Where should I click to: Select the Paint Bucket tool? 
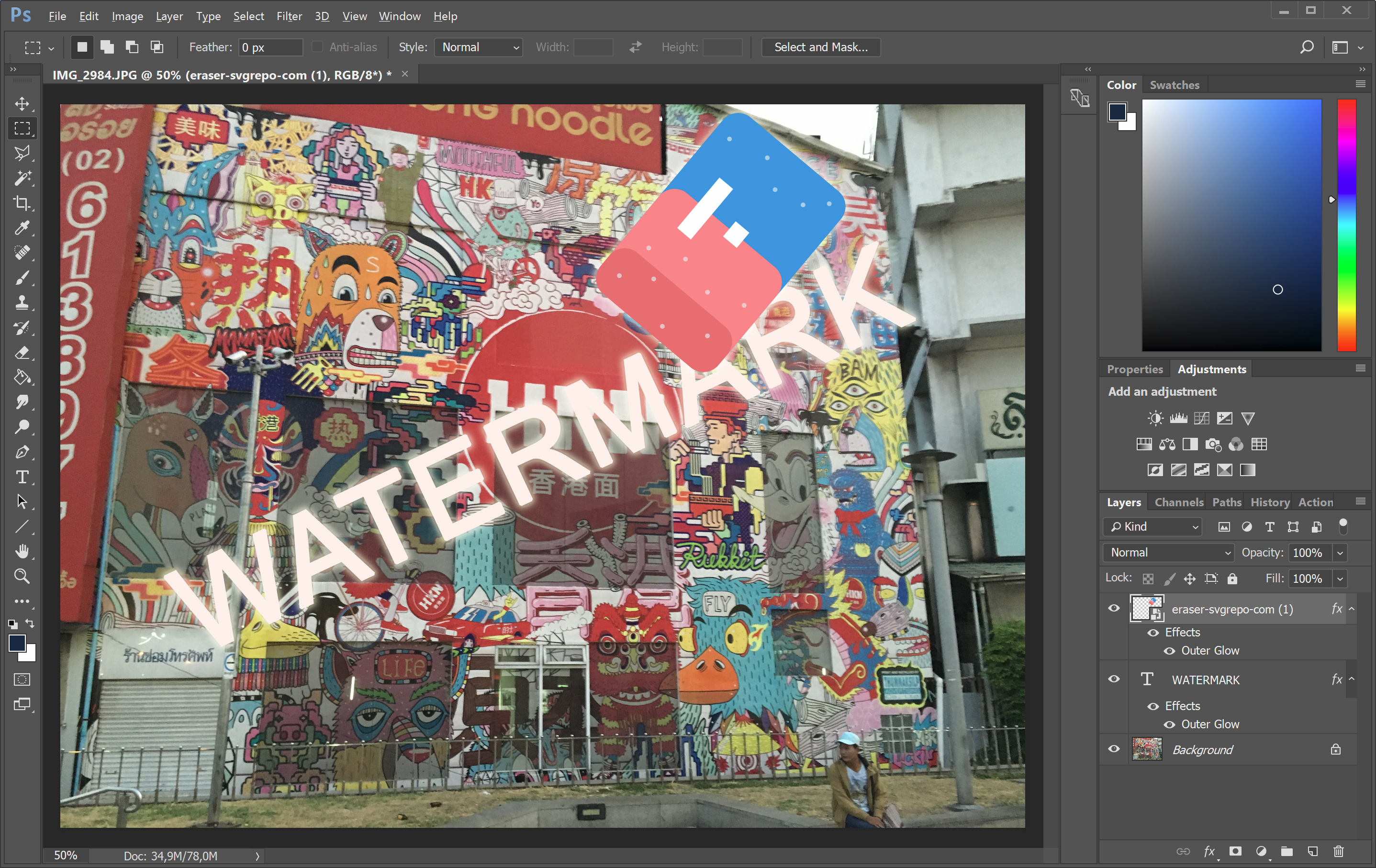22,377
